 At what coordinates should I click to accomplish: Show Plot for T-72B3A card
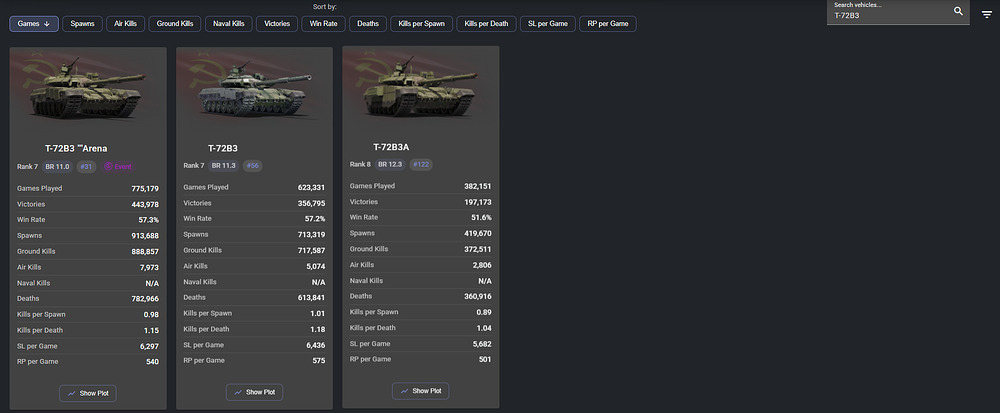[420, 391]
